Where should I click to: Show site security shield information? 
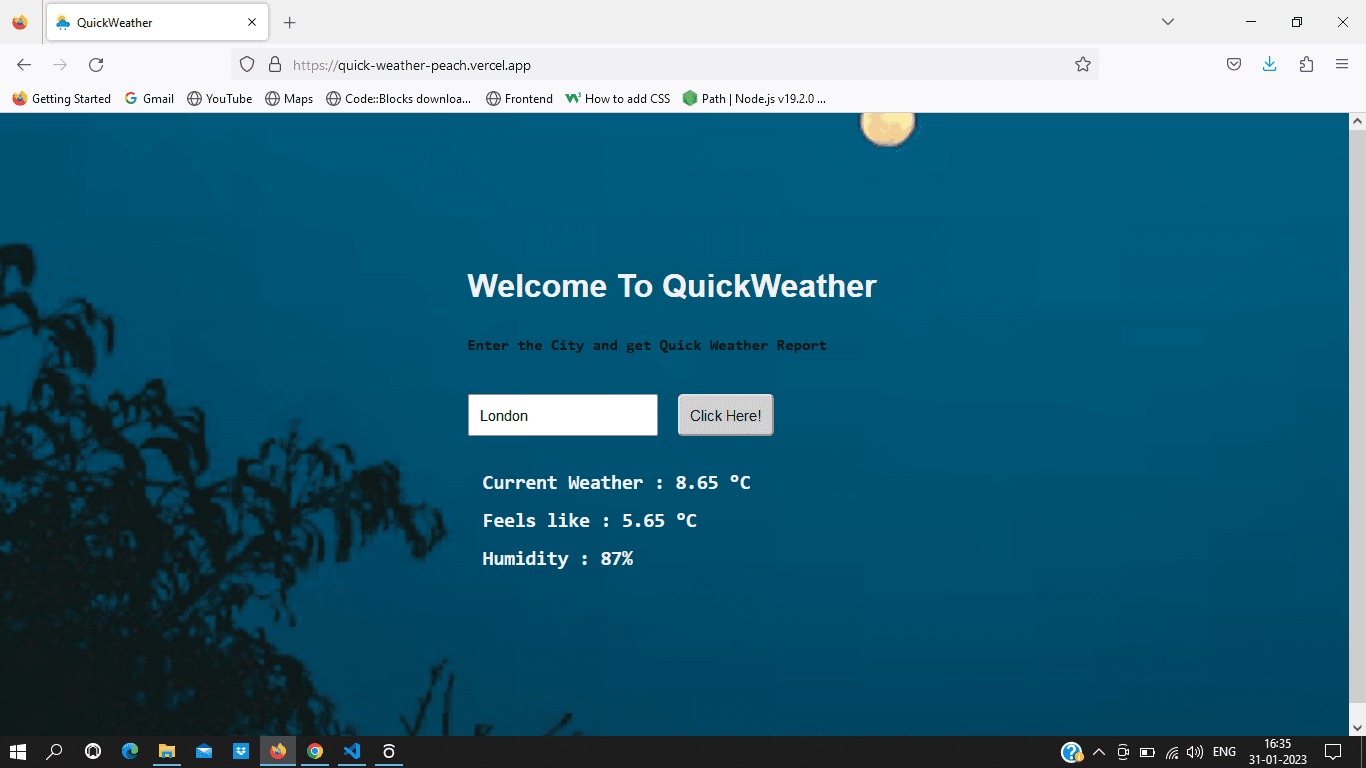click(247, 65)
